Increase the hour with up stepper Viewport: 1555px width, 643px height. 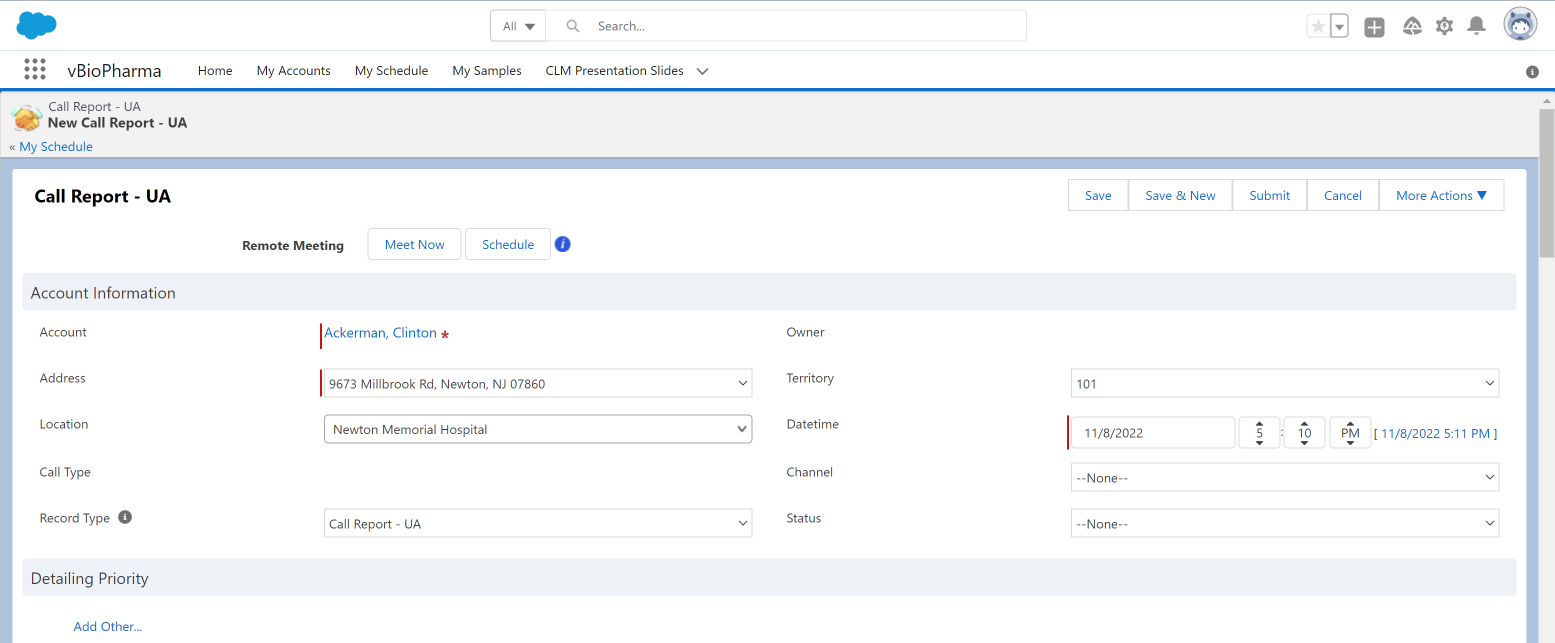coord(1259,425)
